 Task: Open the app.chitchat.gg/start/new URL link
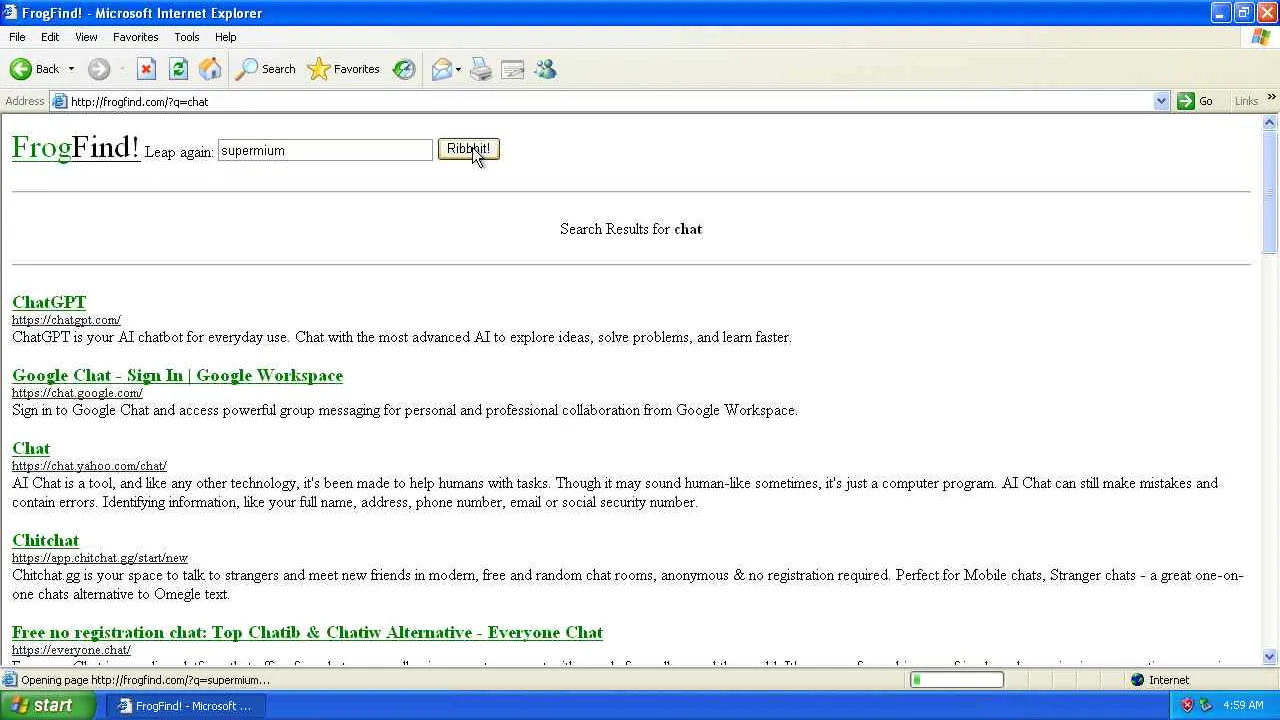100,558
